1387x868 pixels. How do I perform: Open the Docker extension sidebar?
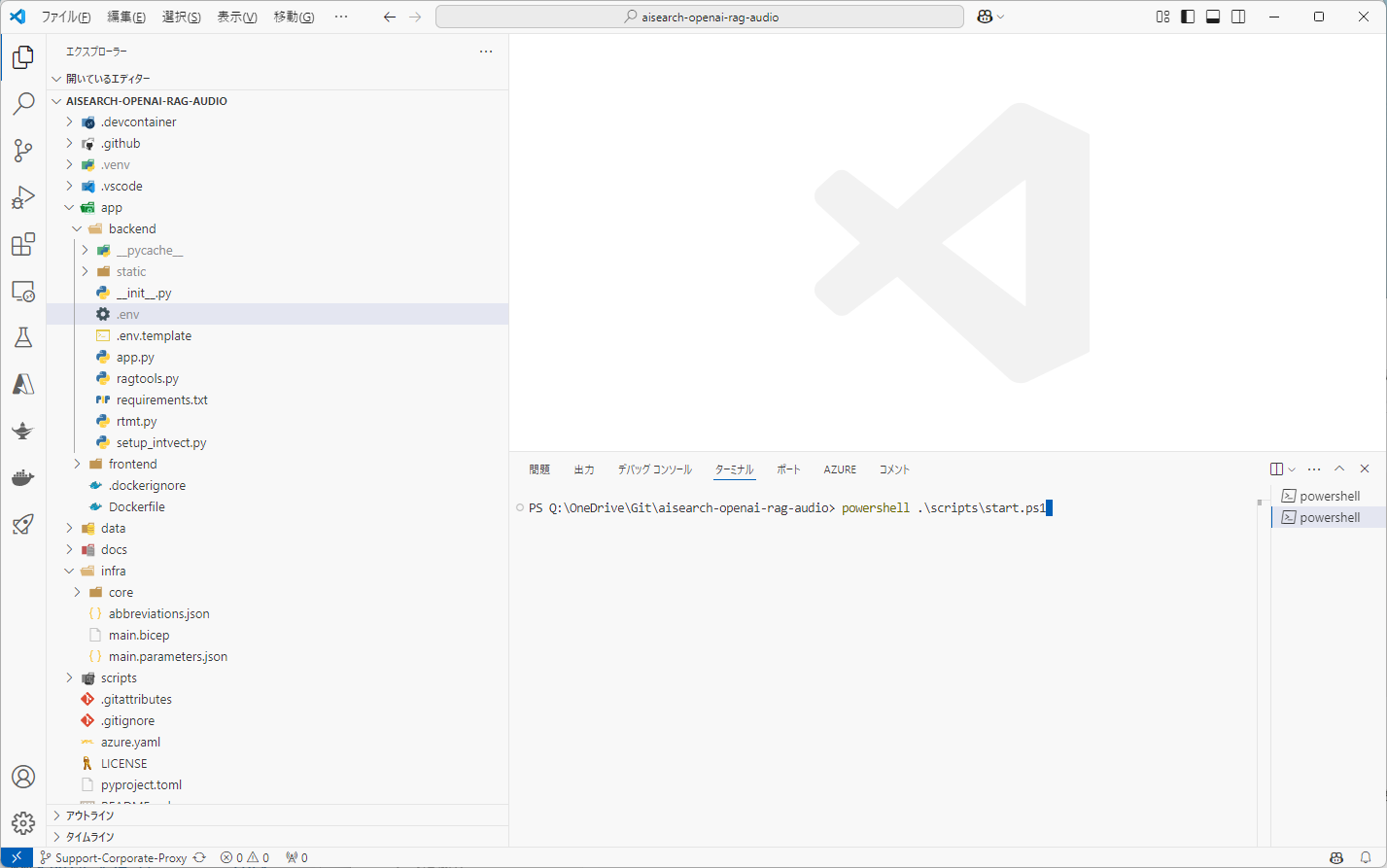pos(23,476)
